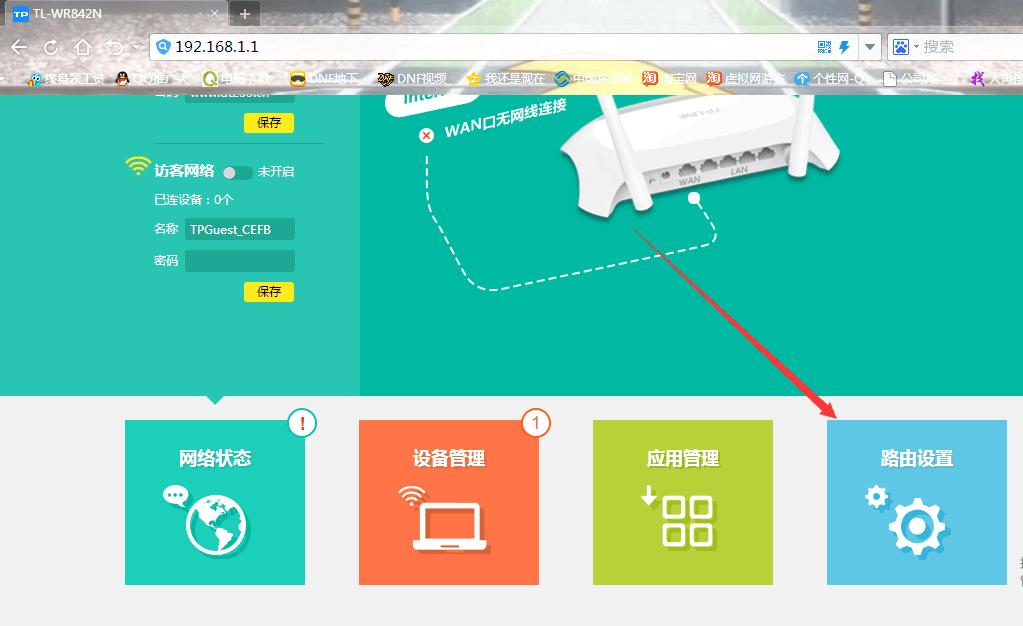Open a new tab with the + button
The image size is (1023, 626).
point(246,14)
